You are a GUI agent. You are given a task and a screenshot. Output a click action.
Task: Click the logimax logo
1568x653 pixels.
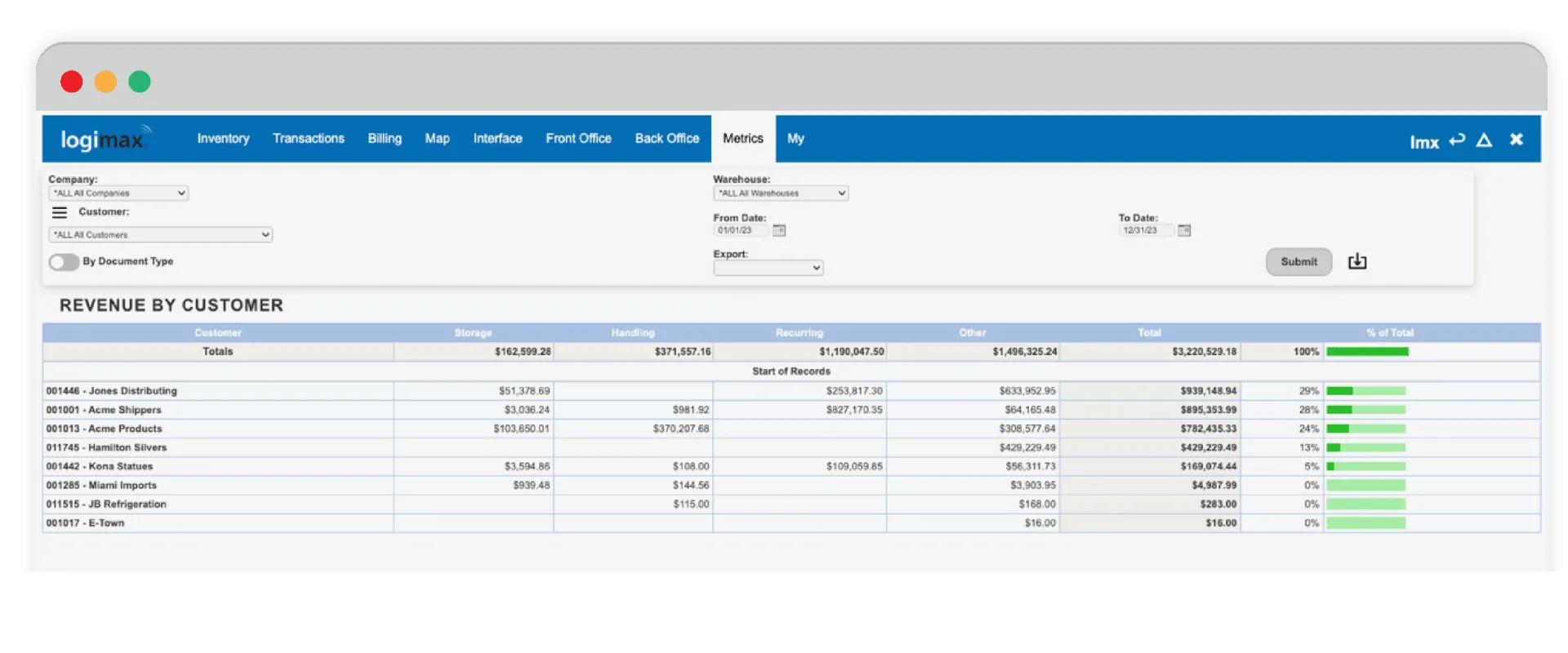[x=105, y=140]
